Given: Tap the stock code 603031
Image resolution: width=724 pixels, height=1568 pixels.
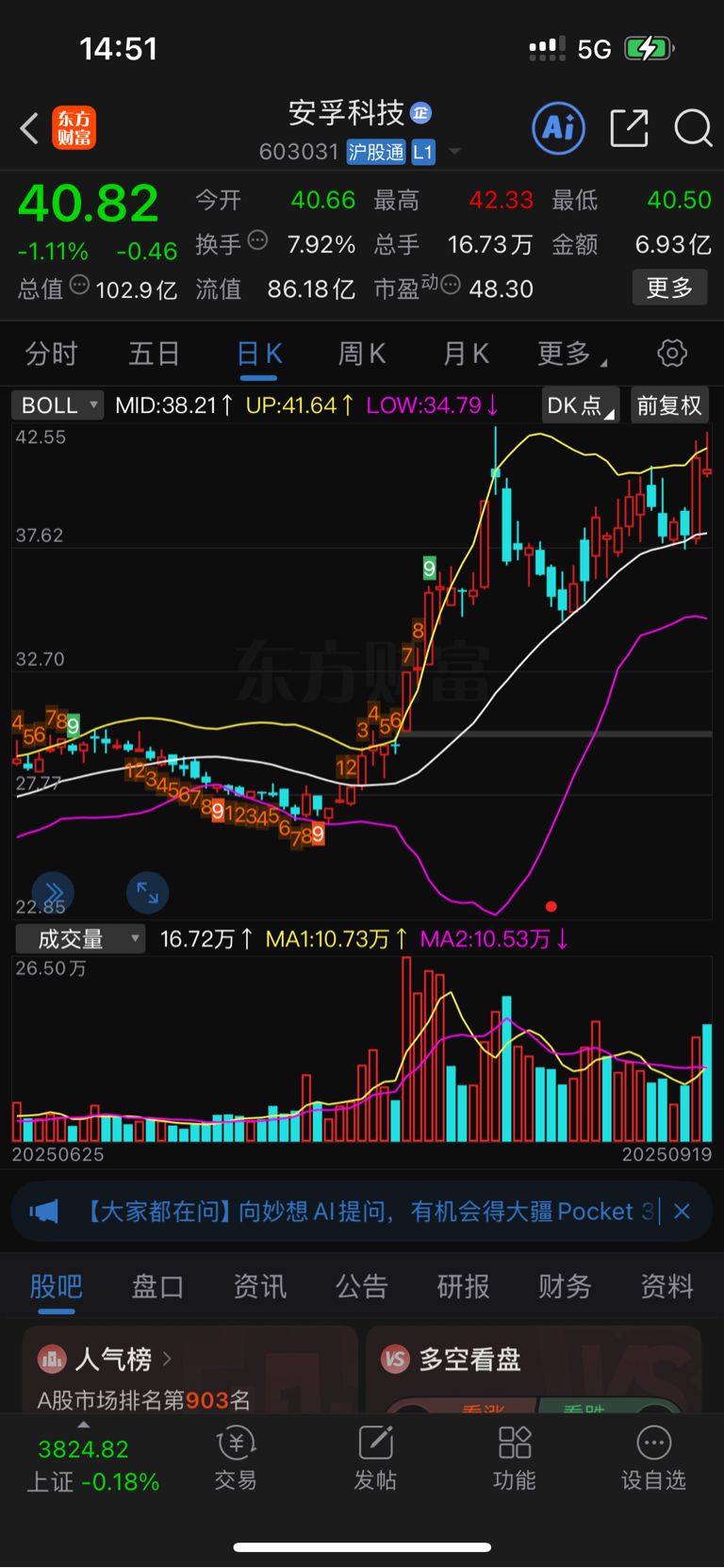Looking at the screenshot, I should coord(299,152).
